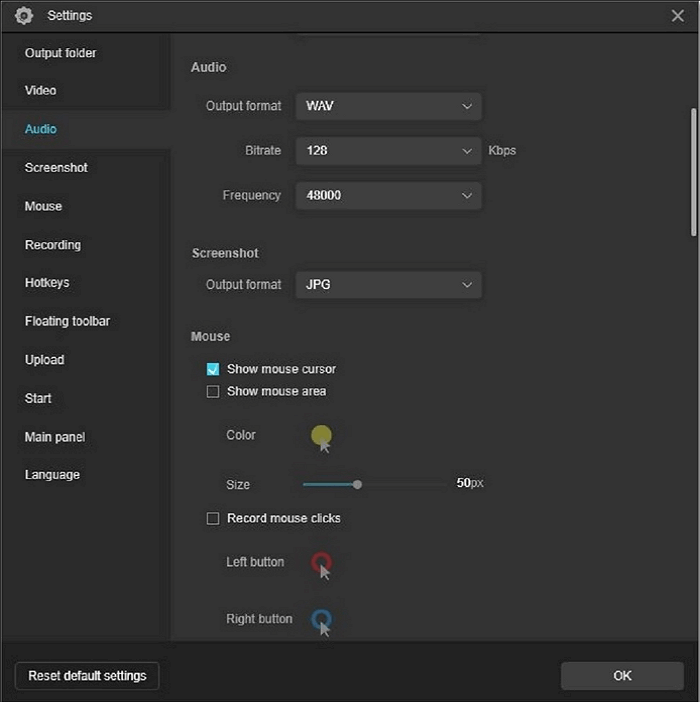Screen dimensions: 700x702
Task: Click the settings vertical scrollbar thumb
Action: tap(694, 172)
